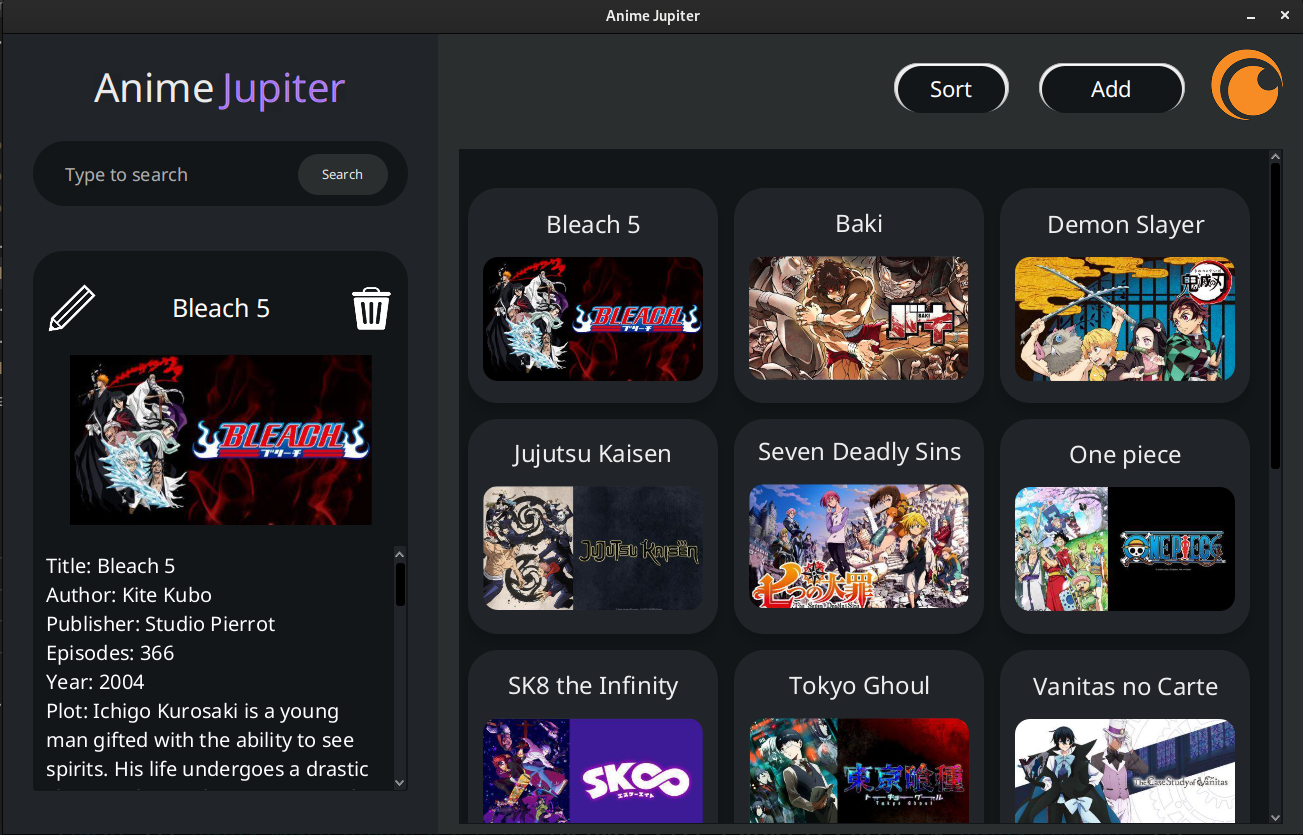Click the 'Episodes: 366' line
Viewport: 1303px width, 835px height.
click(110, 653)
